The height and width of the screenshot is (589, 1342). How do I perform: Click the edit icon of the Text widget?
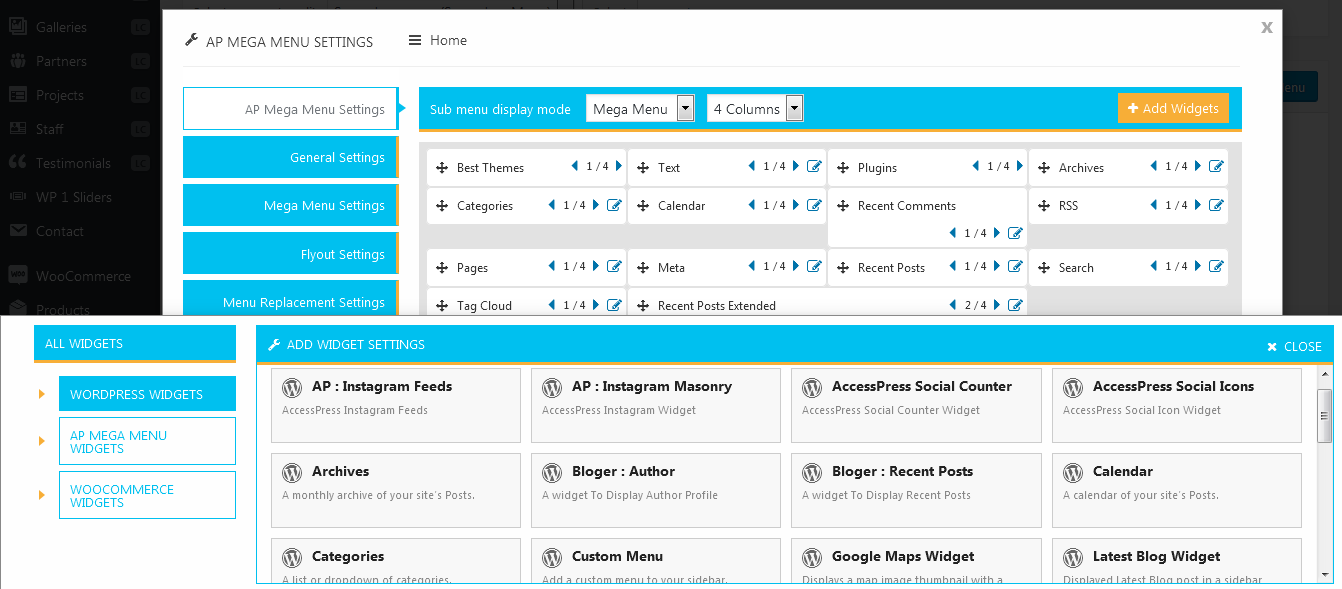point(815,167)
